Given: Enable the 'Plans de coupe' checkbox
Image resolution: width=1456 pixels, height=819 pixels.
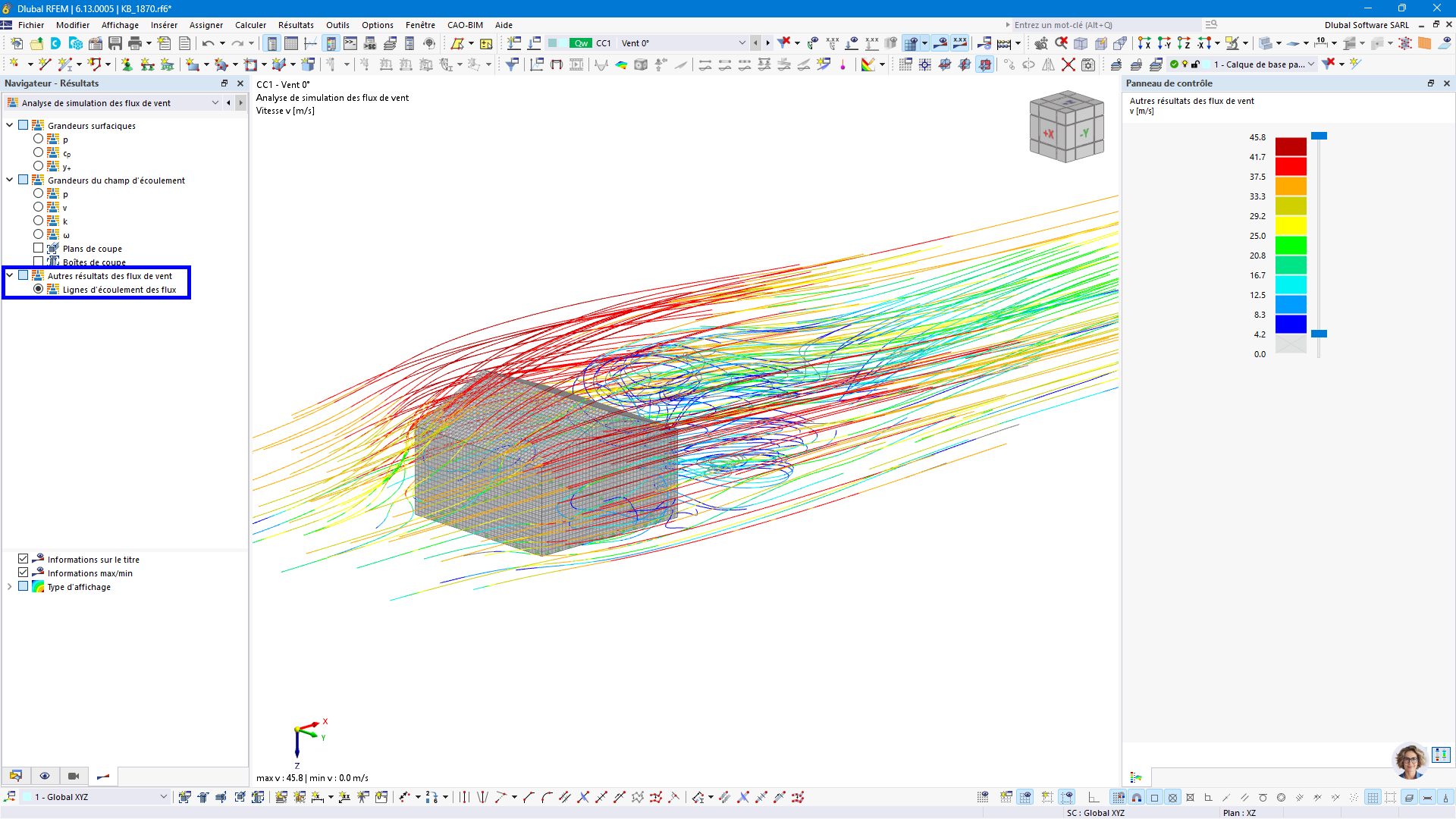Looking at the screenshot, I should point(38,248).
